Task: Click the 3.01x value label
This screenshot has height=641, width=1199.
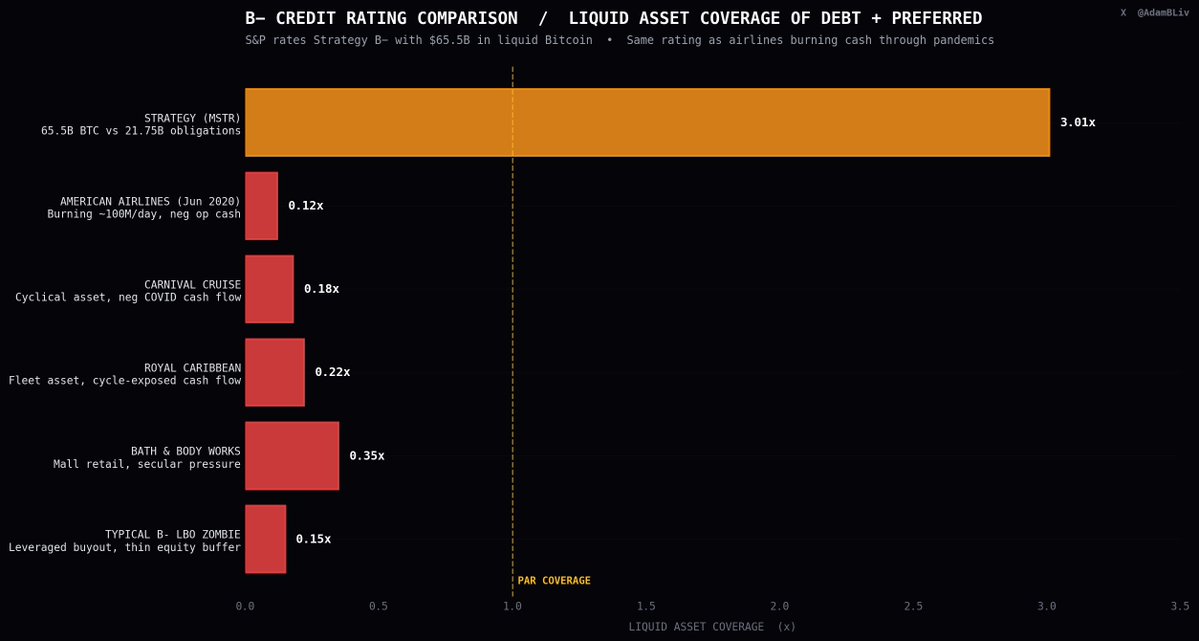Action: coord(1077,122)
